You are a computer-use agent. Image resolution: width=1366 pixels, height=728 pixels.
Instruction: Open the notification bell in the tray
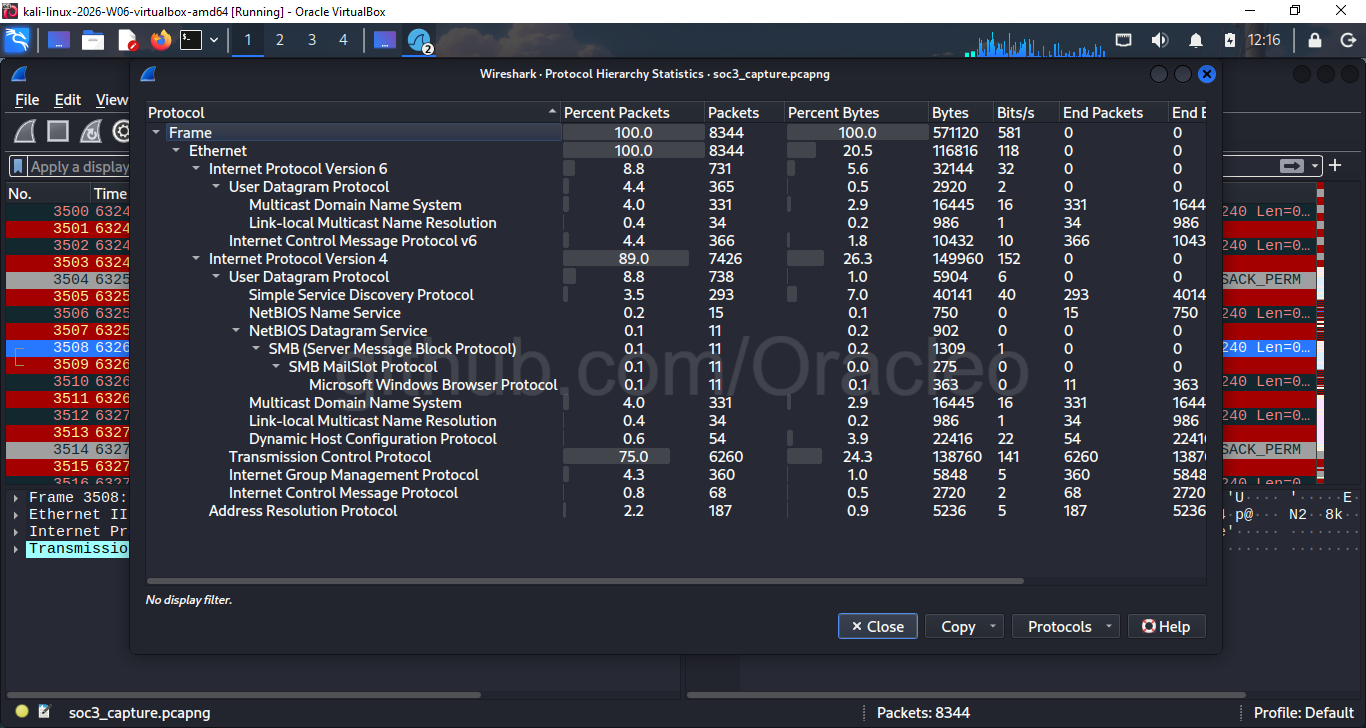pyautogui.click(x=1194, y=40)
